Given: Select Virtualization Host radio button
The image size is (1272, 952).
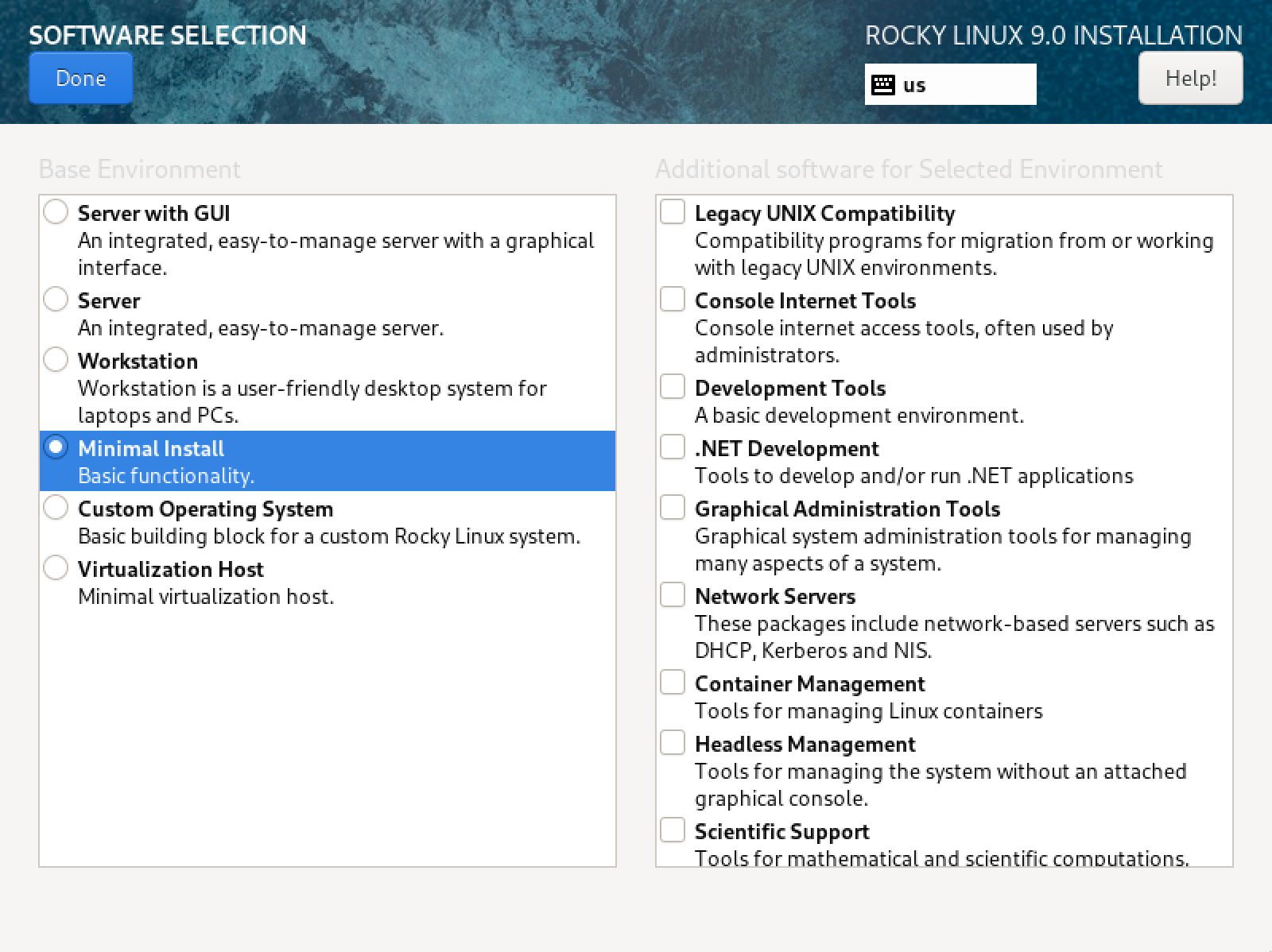Looking at the screenshot, I should [x=56, y=568].
